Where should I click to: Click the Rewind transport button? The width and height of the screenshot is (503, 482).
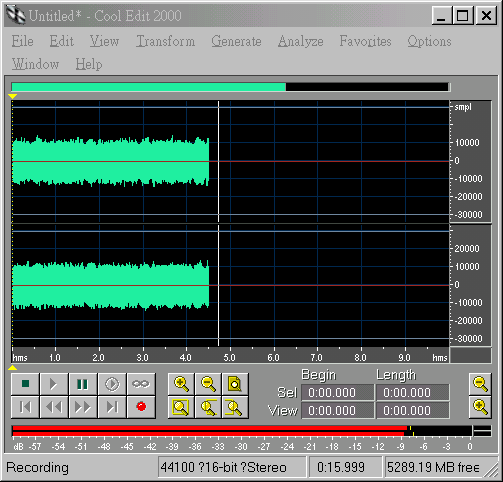tap(54, 407)
